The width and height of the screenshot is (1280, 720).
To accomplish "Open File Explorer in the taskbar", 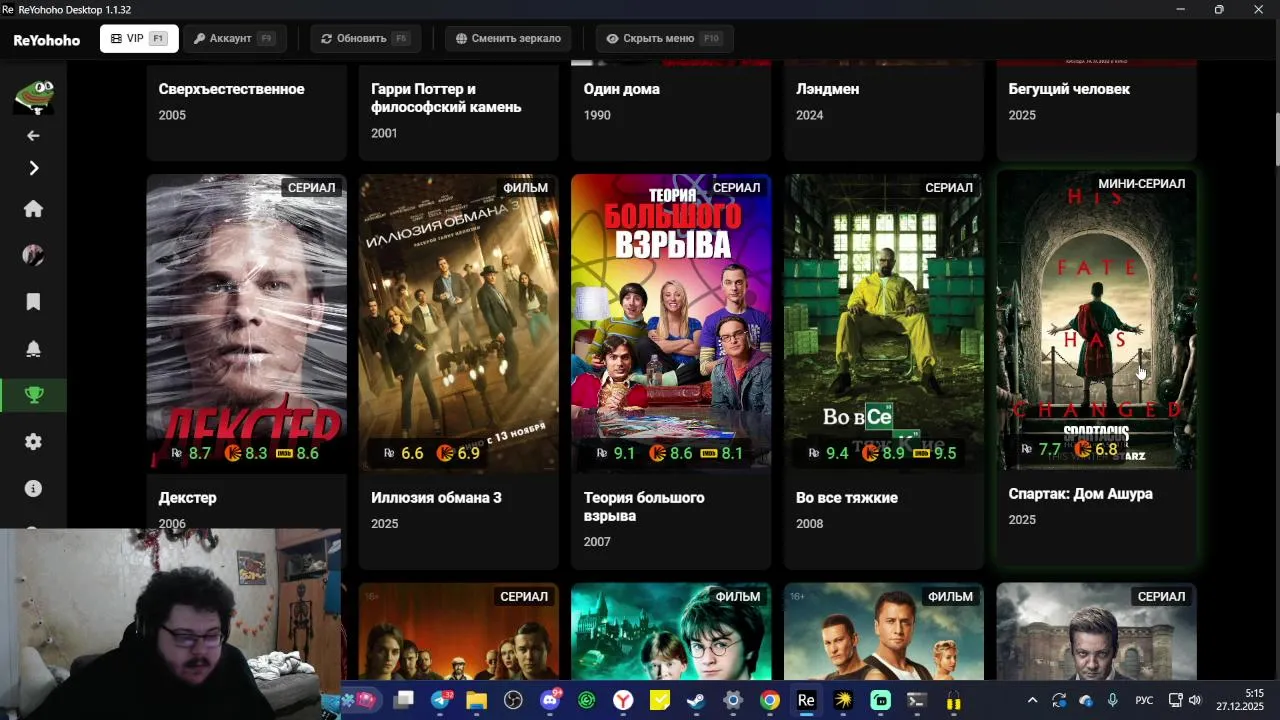I will tap(476, 701).
